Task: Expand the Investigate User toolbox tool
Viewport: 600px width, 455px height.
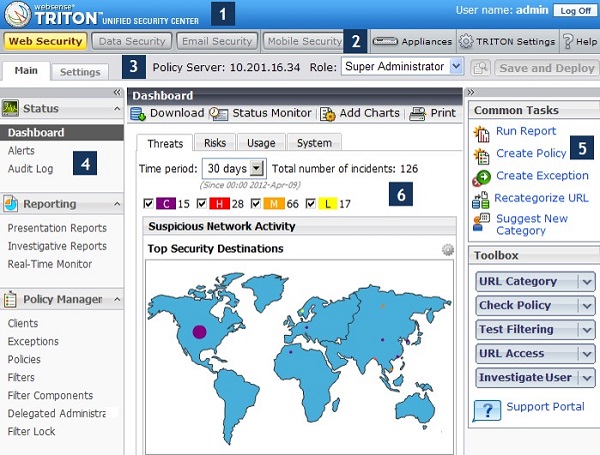Action: pos(587,378)
